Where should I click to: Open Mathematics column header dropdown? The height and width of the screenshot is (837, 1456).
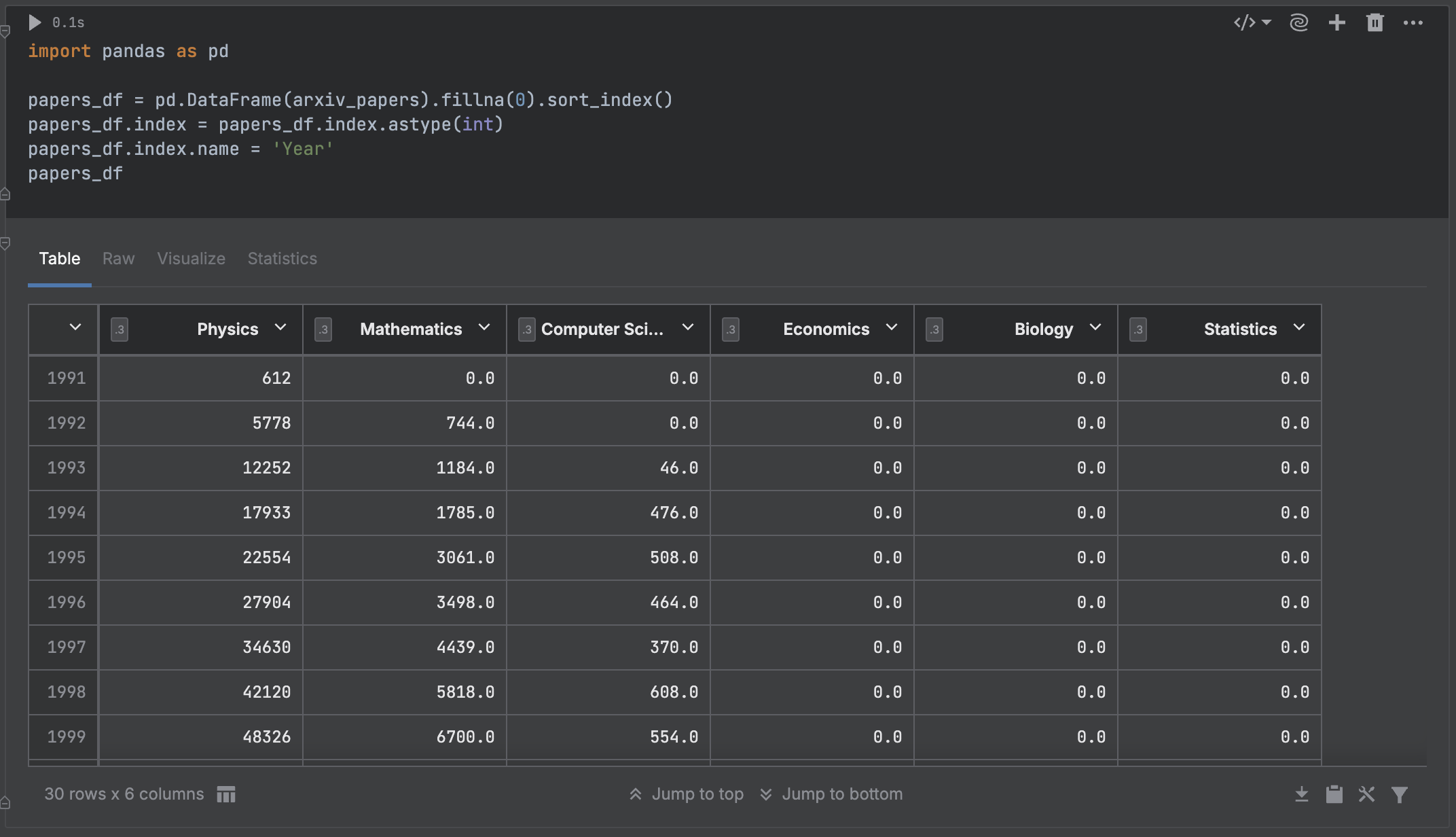(x=485, y=328)
